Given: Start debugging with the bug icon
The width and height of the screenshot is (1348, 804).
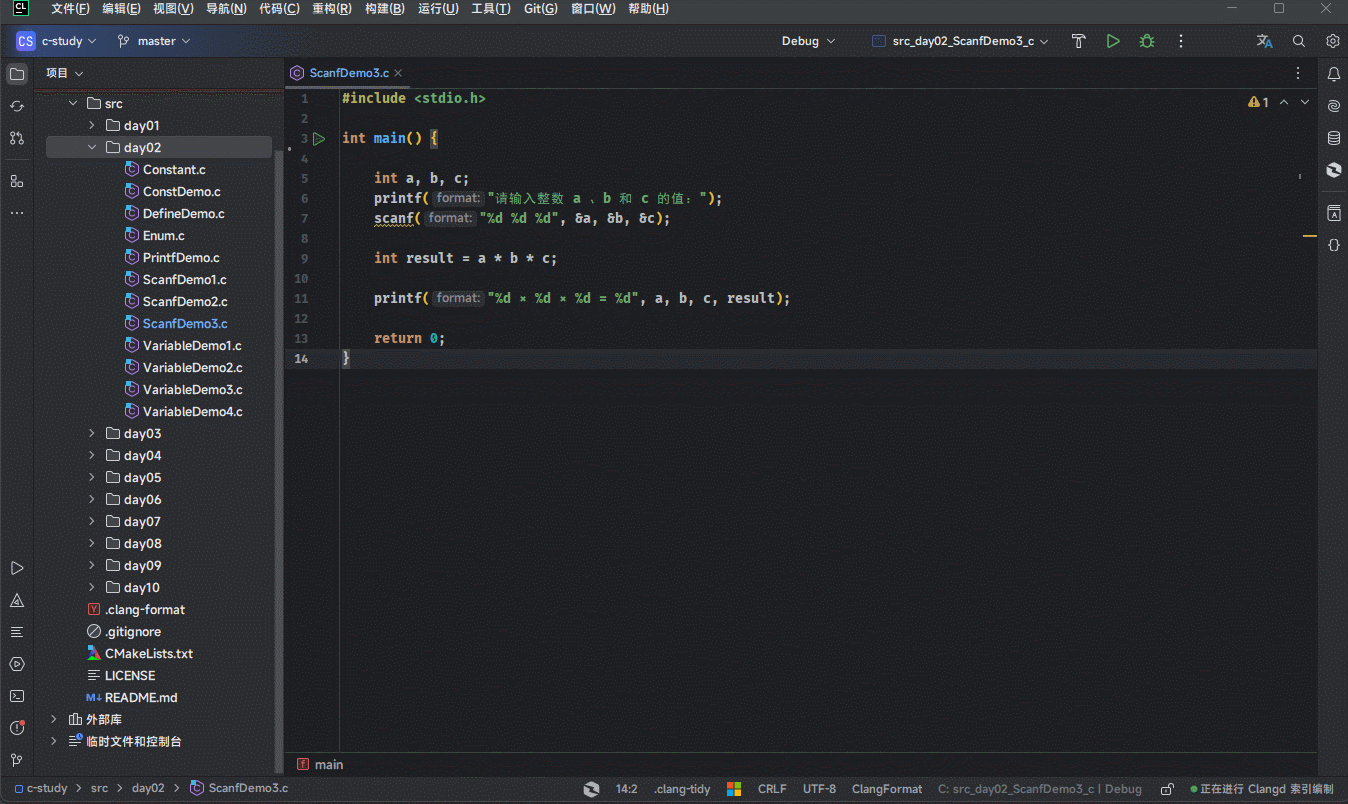Looking at the screenshot, I should coord(1146,41).
